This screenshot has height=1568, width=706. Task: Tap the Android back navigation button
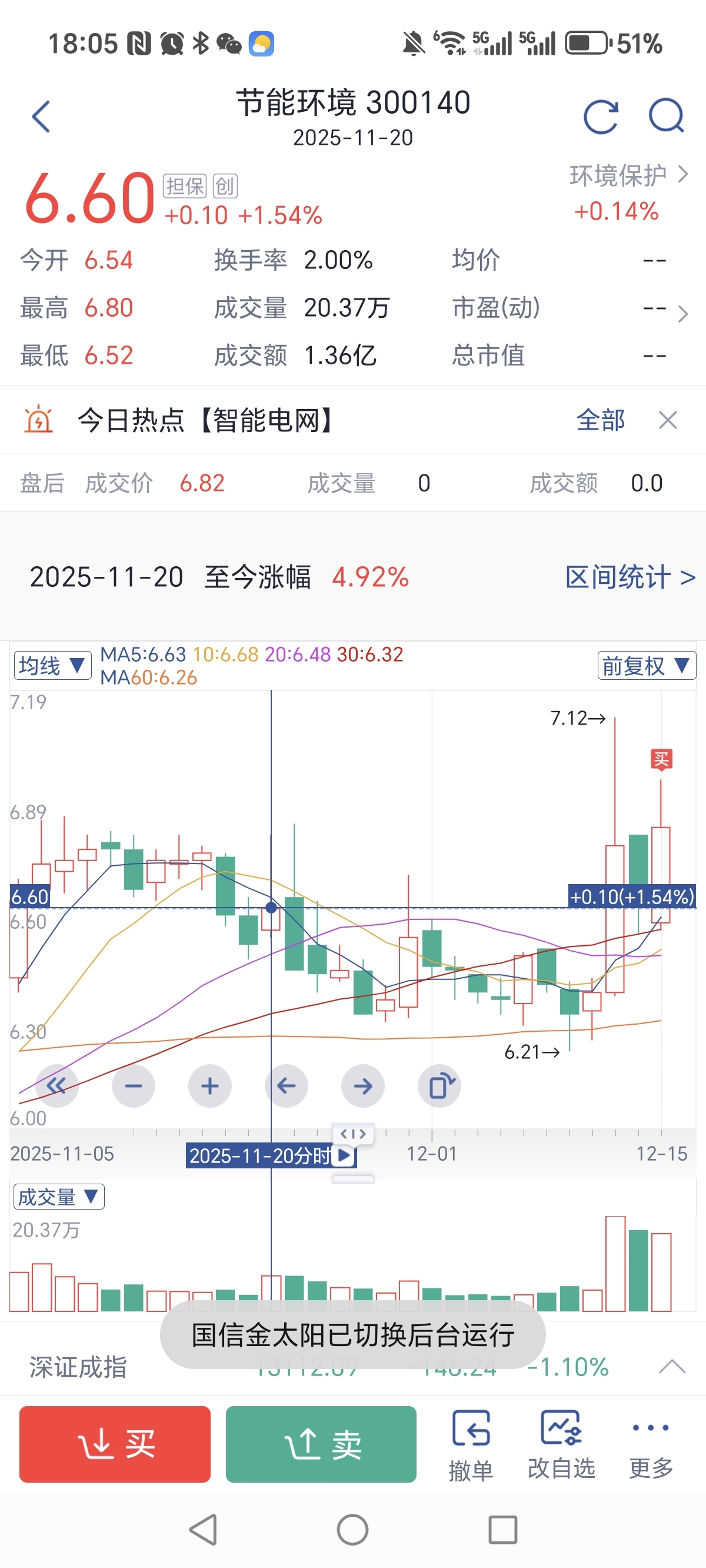(x=204, y=1529)
